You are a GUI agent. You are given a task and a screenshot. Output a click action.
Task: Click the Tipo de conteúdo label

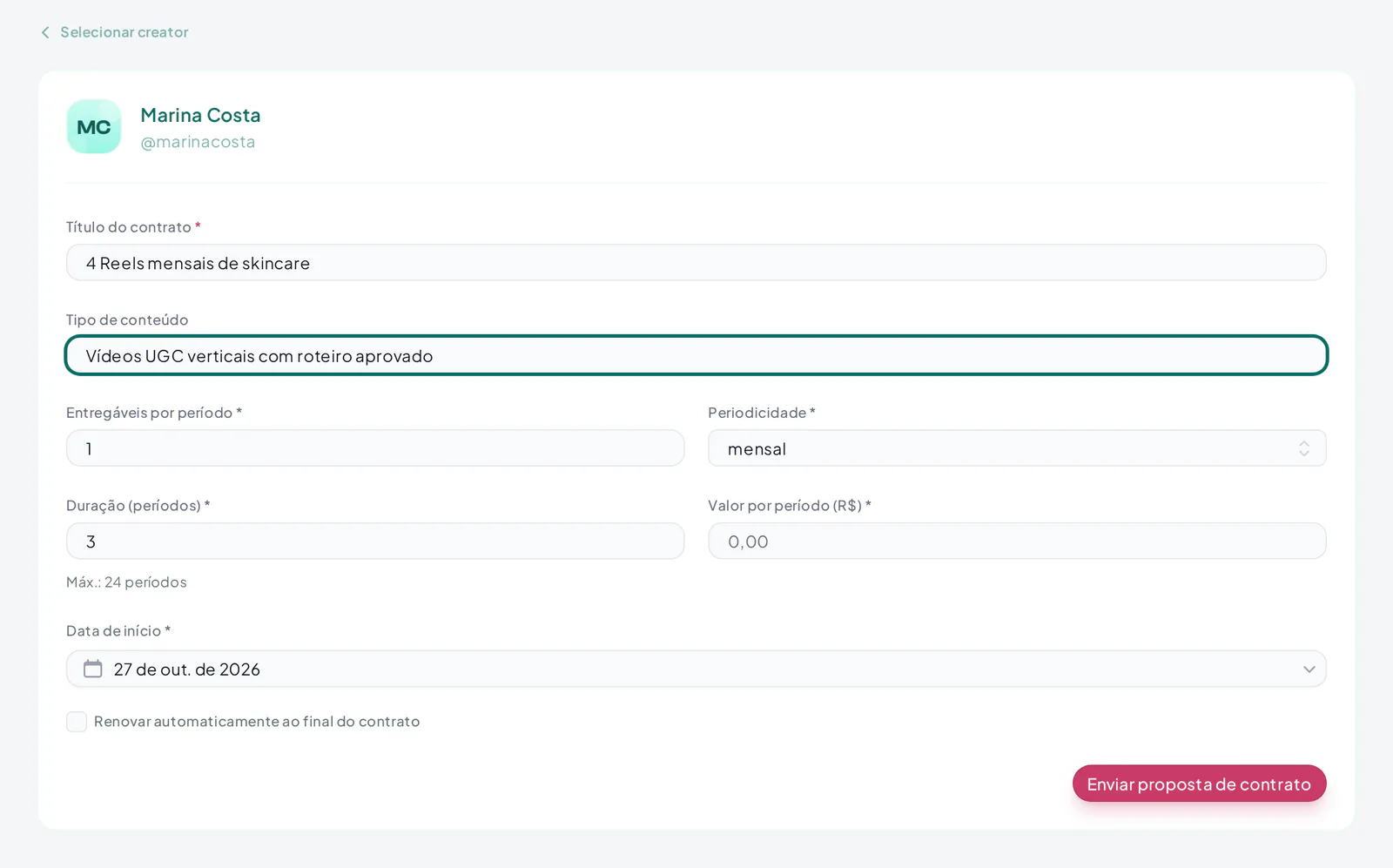(x=127, y=320)
